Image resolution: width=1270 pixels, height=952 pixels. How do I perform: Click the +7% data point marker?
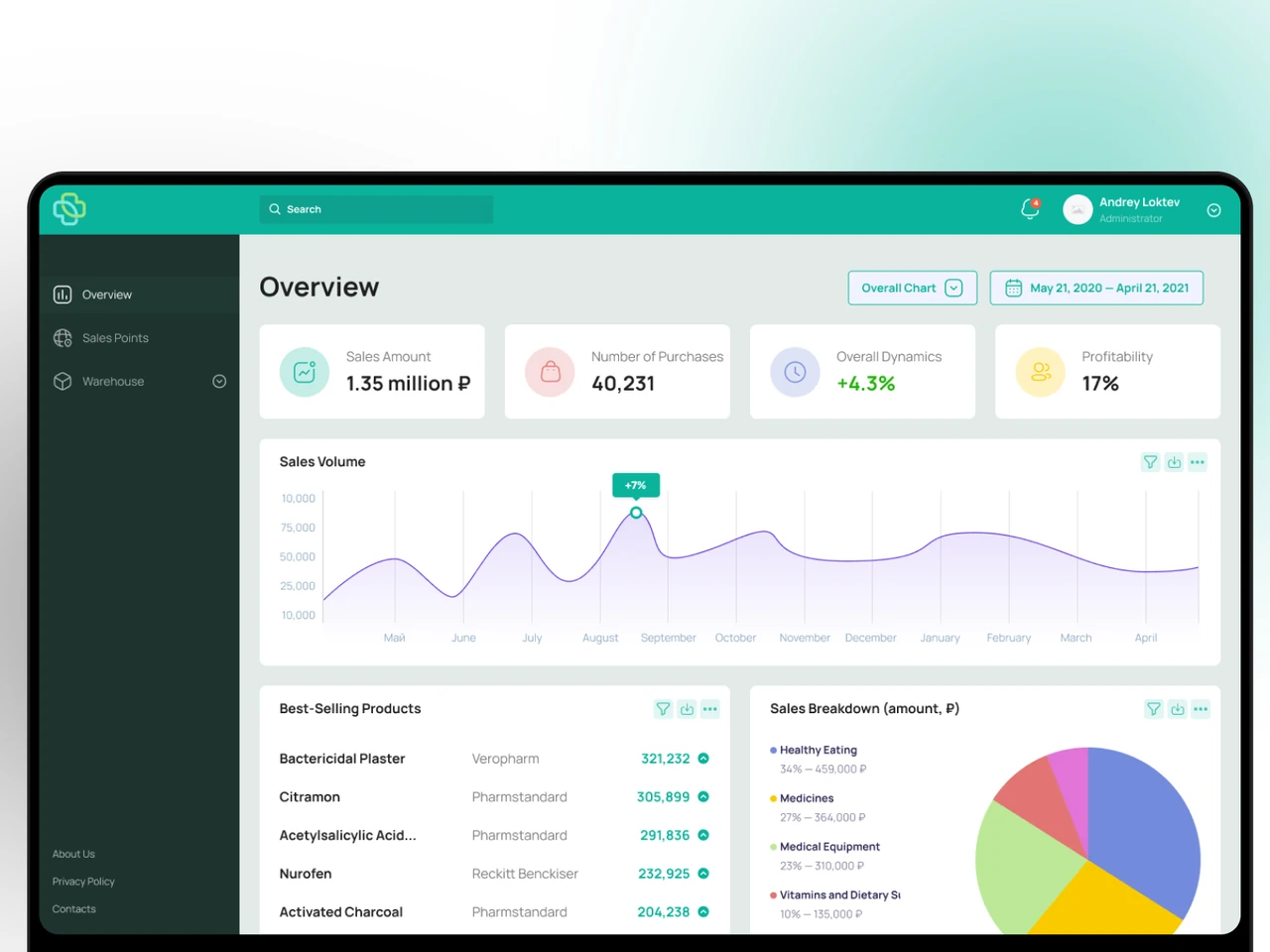click(x=636, y=513)
